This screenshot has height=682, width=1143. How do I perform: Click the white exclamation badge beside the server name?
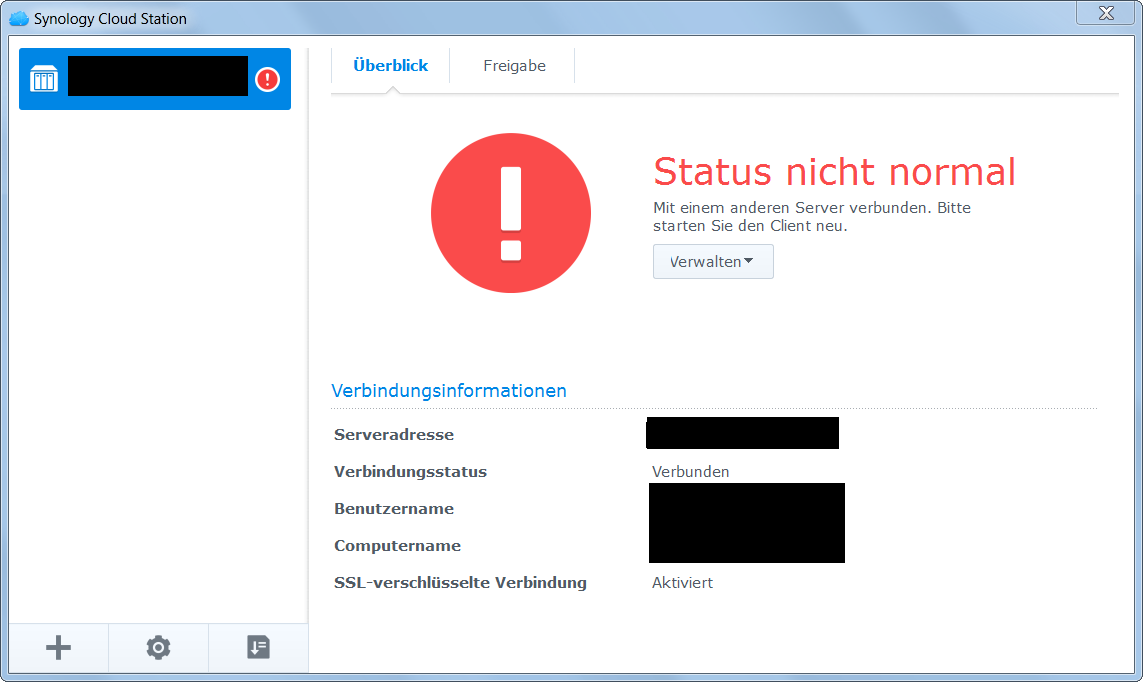(267, 79)
